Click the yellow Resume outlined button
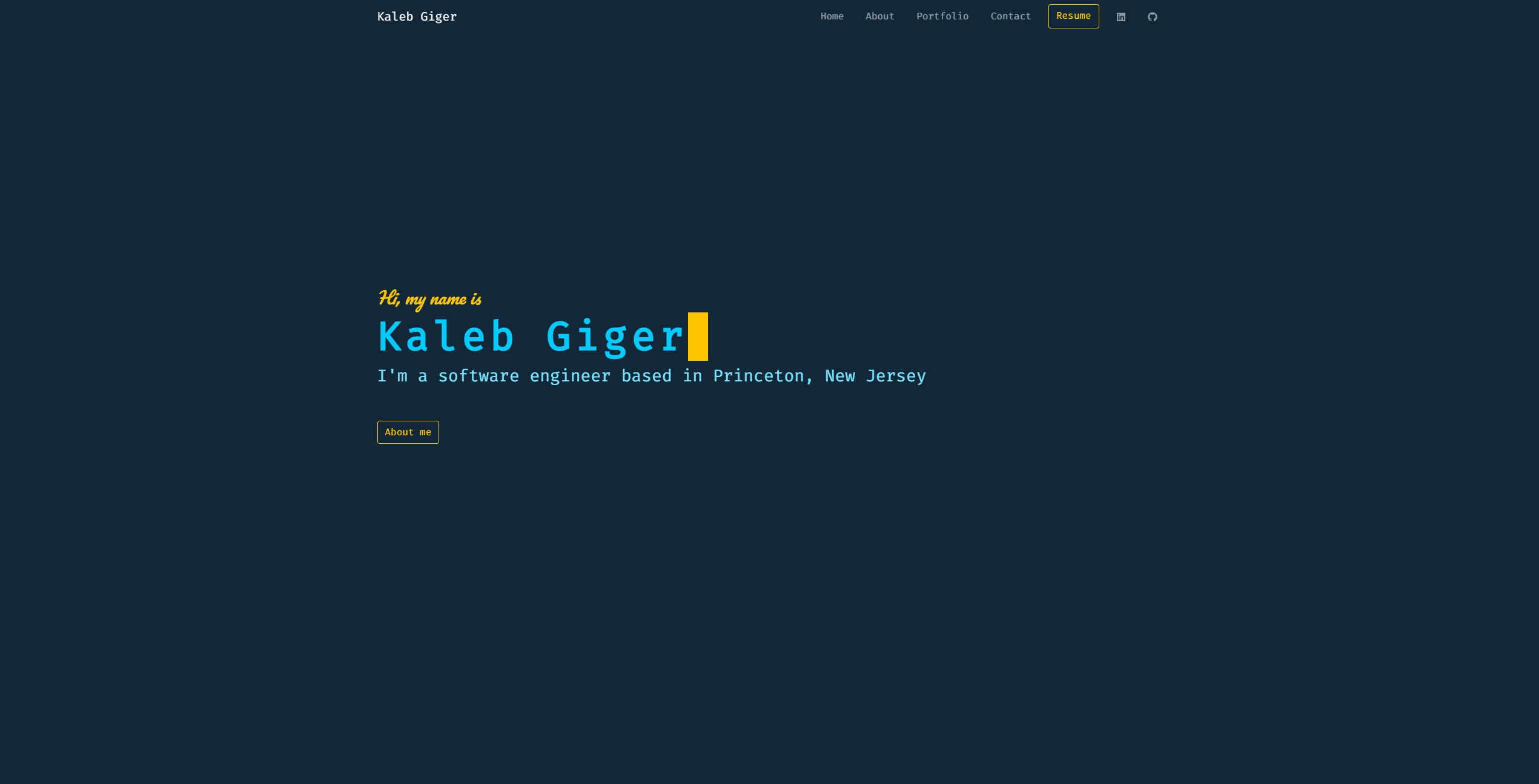Screen dimensions: 1539x784 pos(1073,16)
